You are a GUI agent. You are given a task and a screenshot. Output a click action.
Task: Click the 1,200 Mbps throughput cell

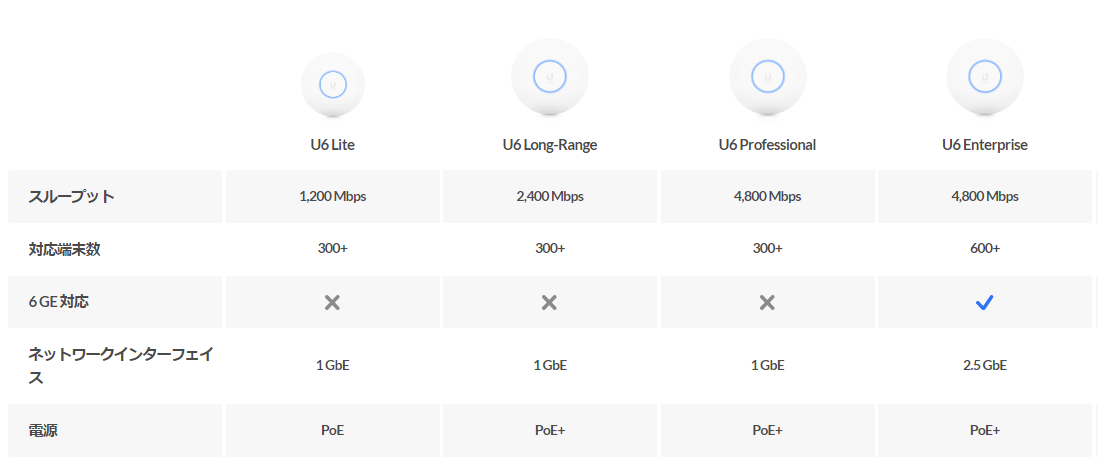(x=333, y=196)
